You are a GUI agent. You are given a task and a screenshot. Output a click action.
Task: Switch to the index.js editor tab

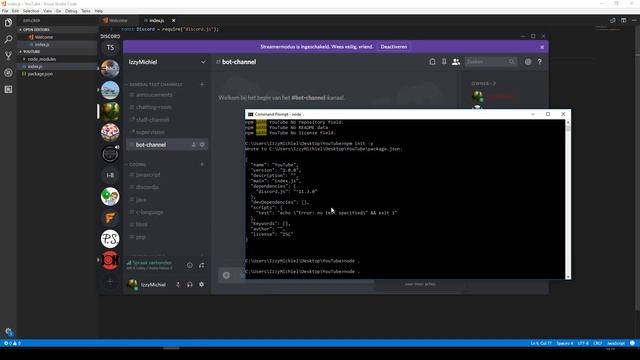[156, 20]
